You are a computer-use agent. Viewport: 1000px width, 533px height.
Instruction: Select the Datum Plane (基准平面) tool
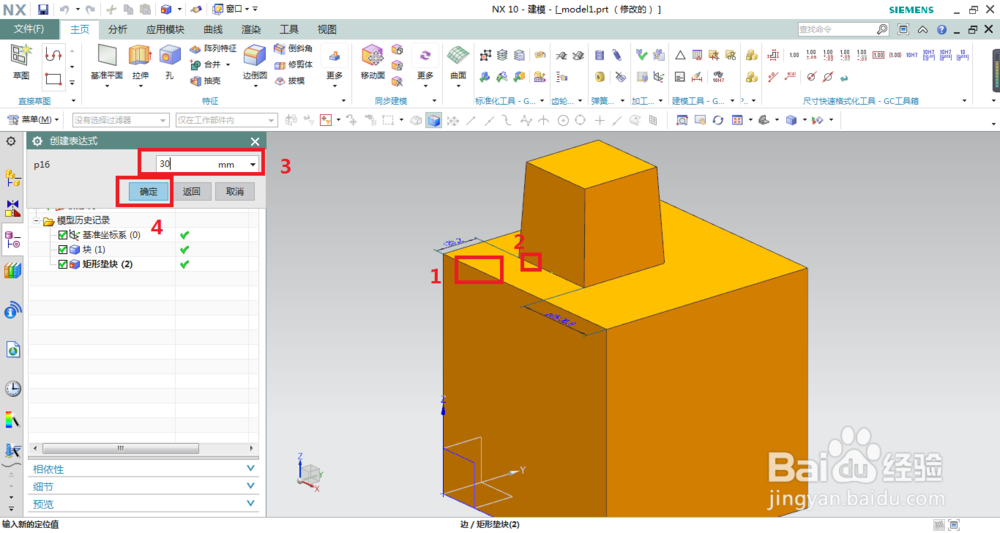pyautogui.click(x=107, y=56)
